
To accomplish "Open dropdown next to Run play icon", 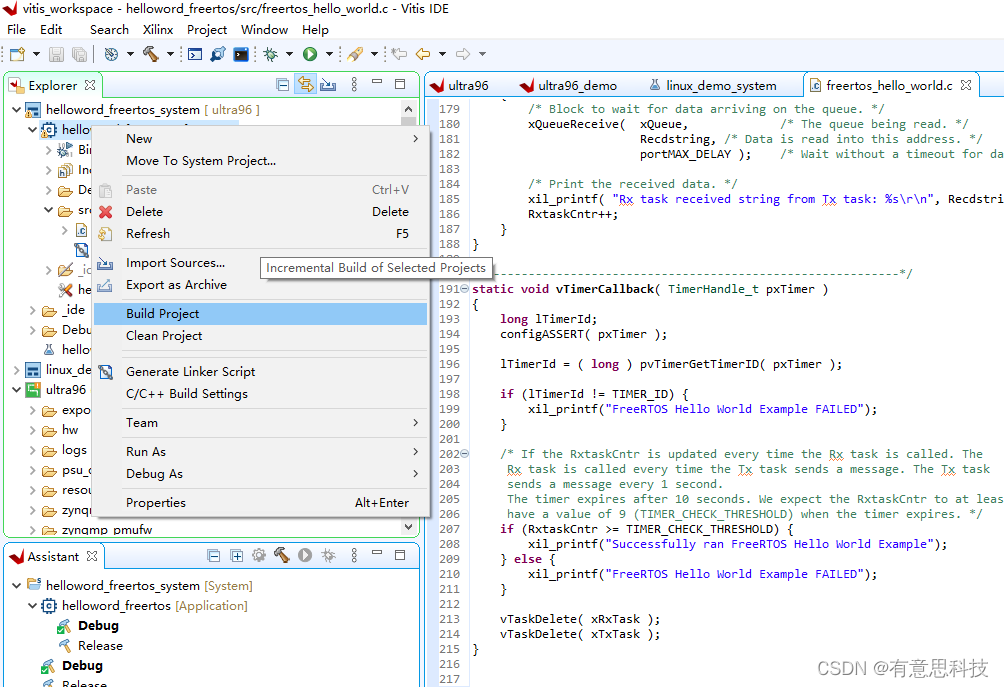I will (329, 54).
